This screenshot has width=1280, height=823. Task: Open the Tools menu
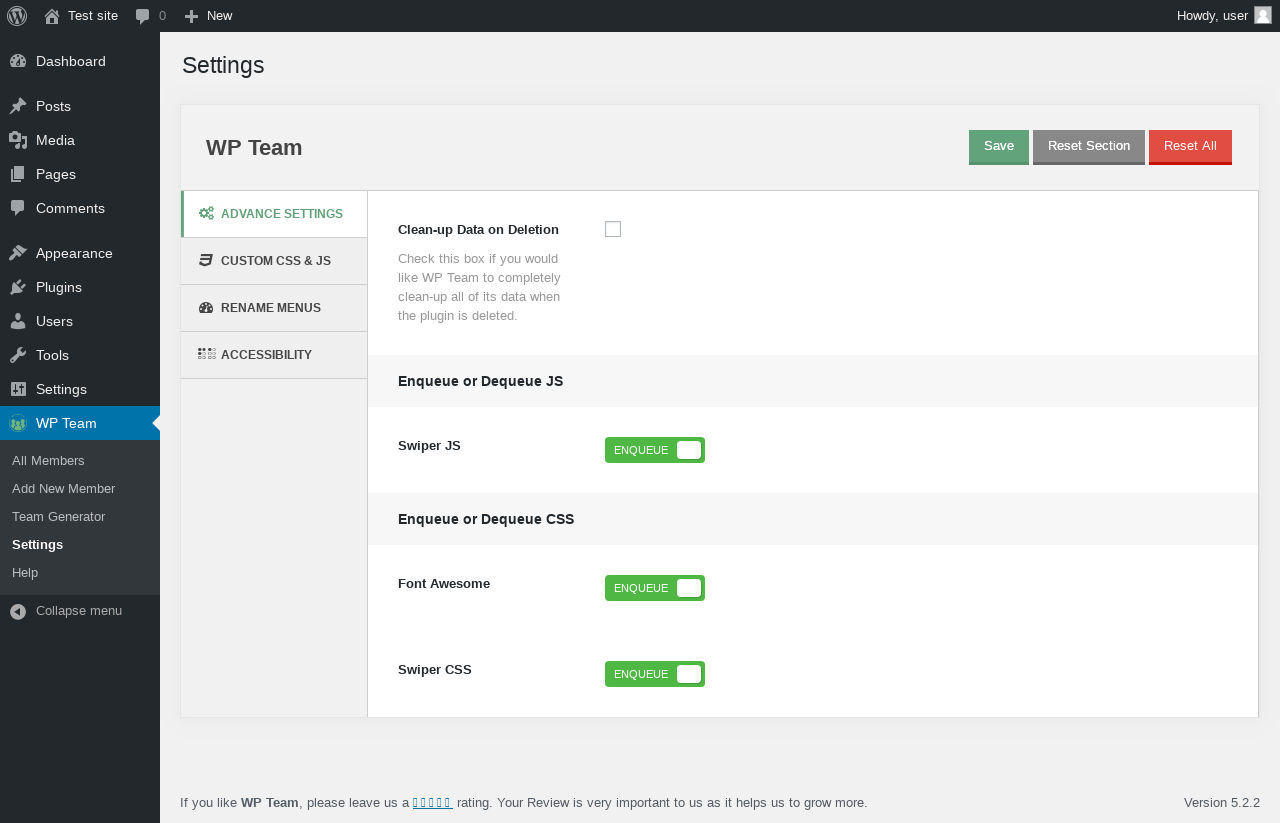coord(80,355)
